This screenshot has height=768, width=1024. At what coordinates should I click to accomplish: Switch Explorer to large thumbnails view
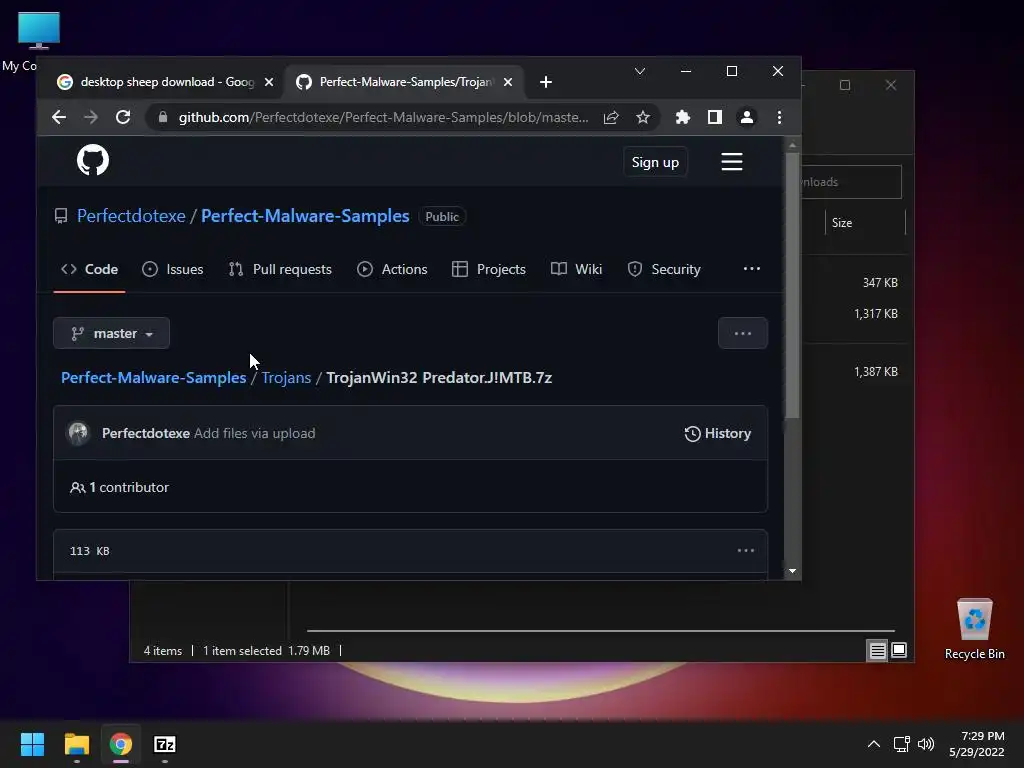tap(899, 650)
